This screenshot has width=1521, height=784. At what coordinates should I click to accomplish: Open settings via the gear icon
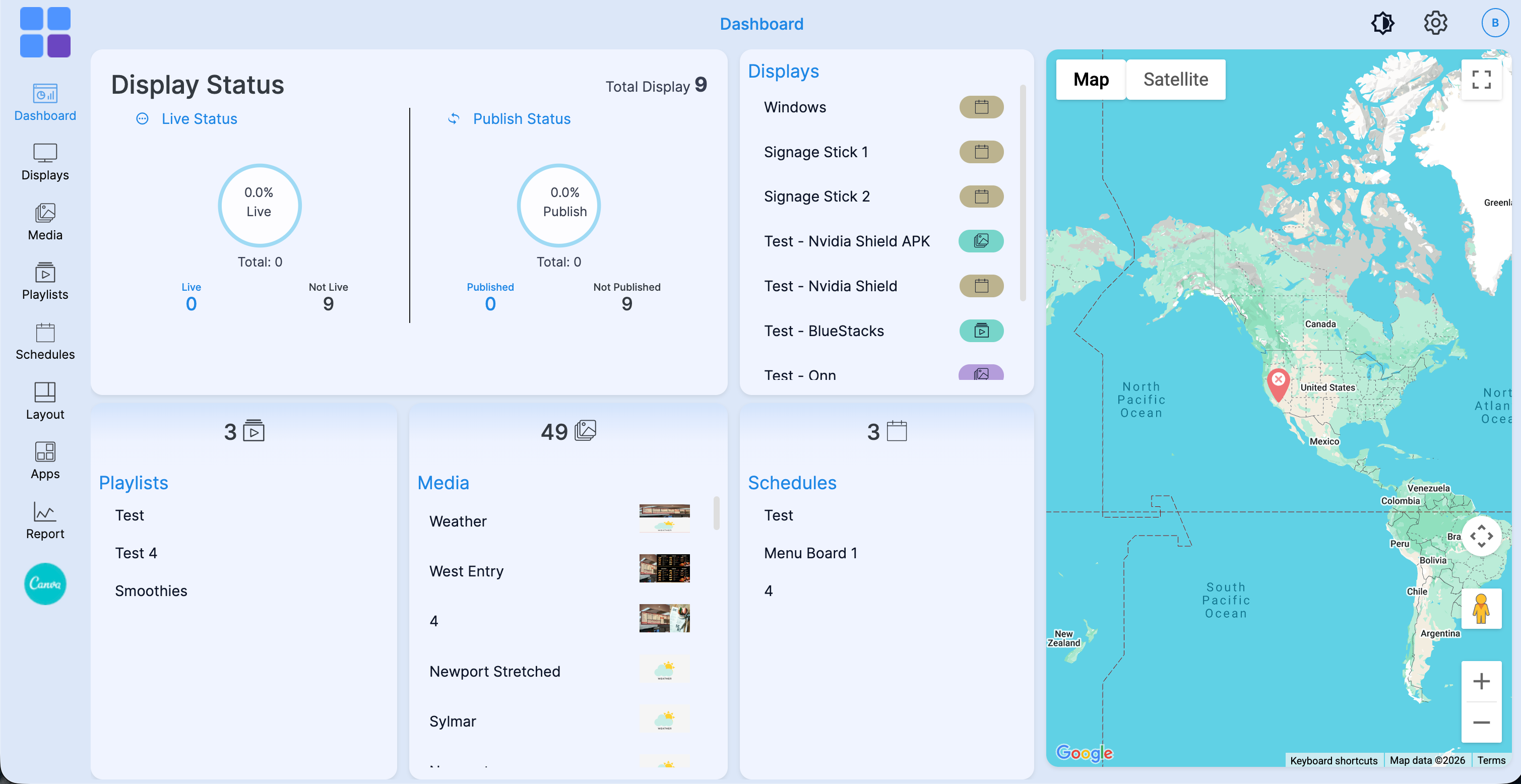coord(1435,24)
